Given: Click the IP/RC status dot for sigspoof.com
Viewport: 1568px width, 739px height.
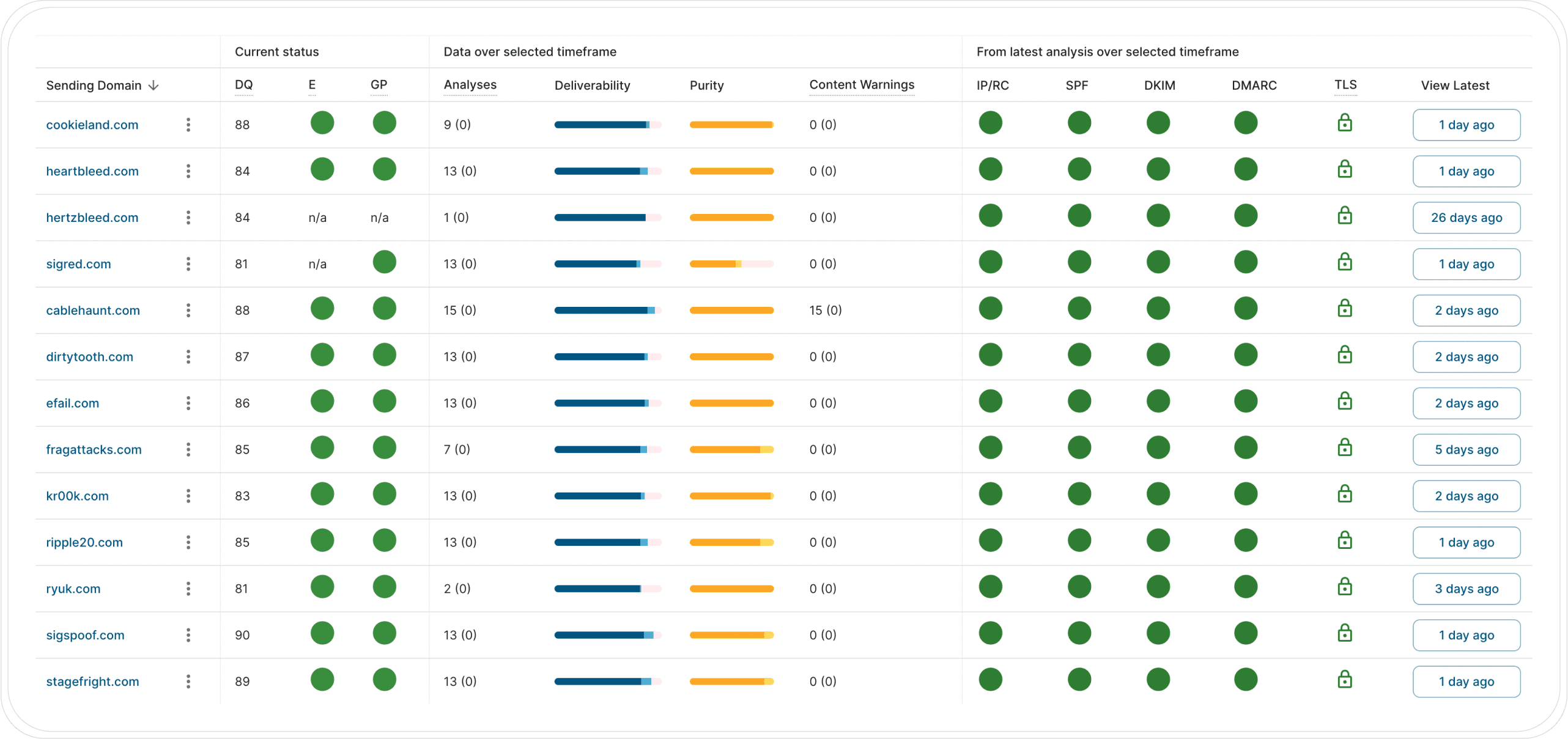Looking at the screenshot, I should (x=990, y=633).
